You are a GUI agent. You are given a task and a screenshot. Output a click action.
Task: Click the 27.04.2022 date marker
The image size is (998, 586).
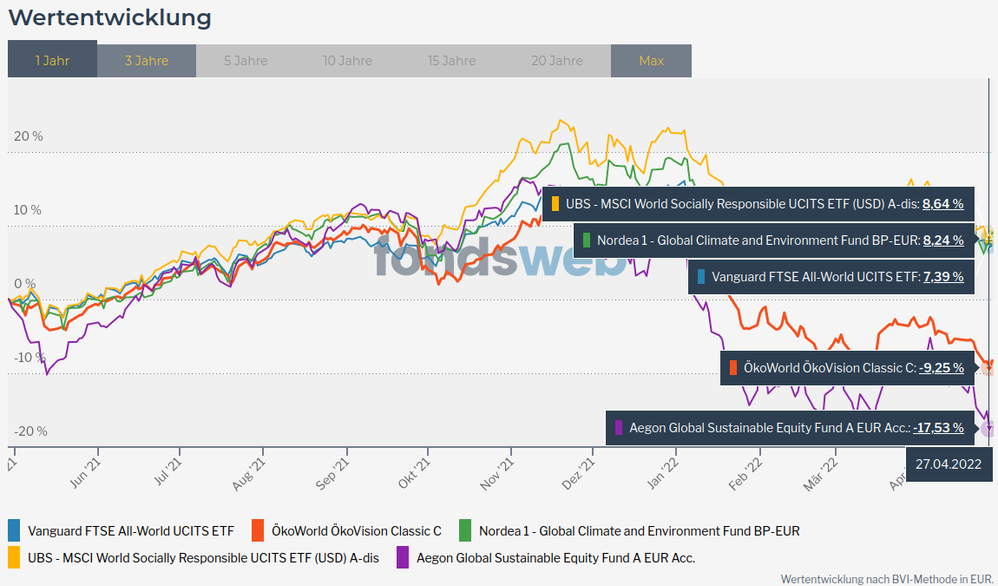948,463
